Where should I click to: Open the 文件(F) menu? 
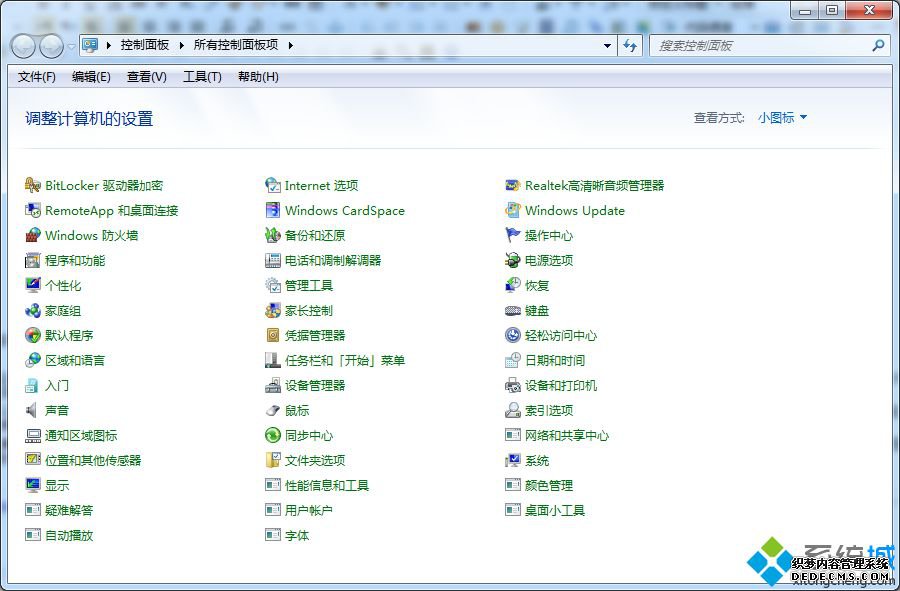coord(37,77)
